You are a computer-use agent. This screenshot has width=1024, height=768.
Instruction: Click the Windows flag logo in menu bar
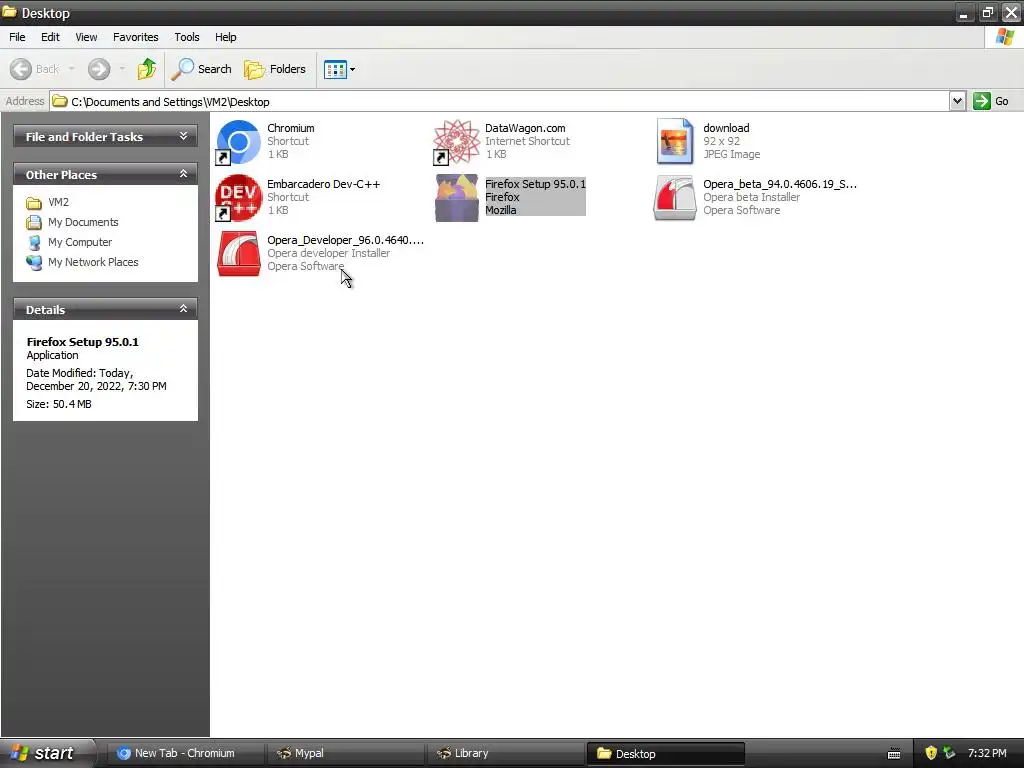point(1004,37)
